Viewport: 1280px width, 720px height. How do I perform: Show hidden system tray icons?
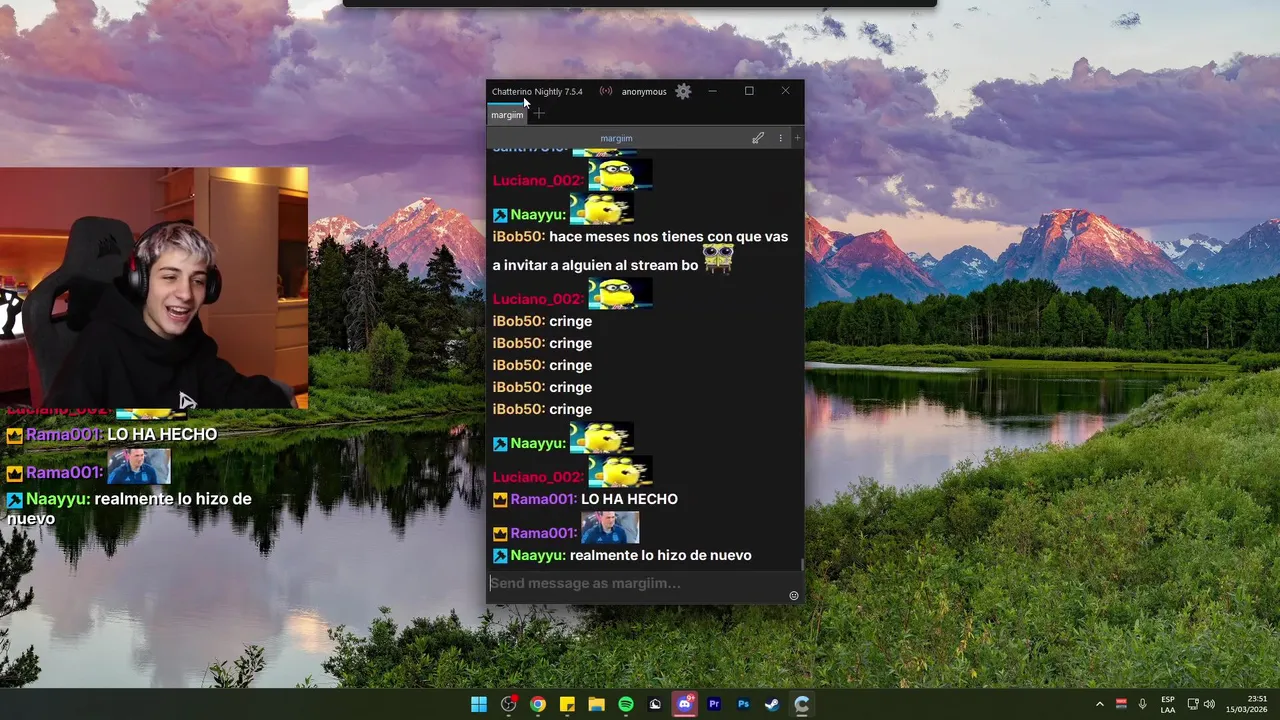click(x=1100, y=704)
